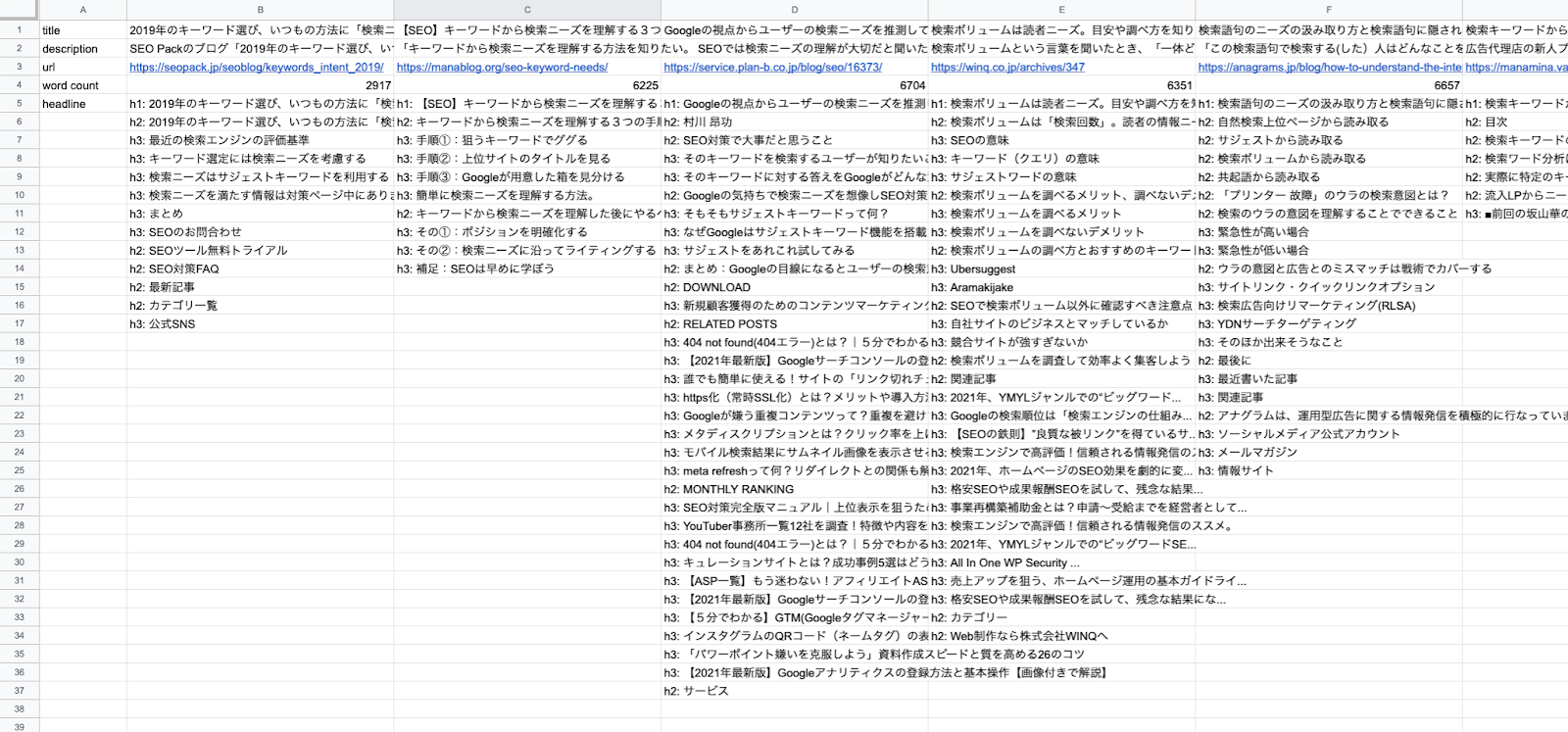Select cell "h3: 手順①：狙うキーワードでググる"

pos(527,140)
